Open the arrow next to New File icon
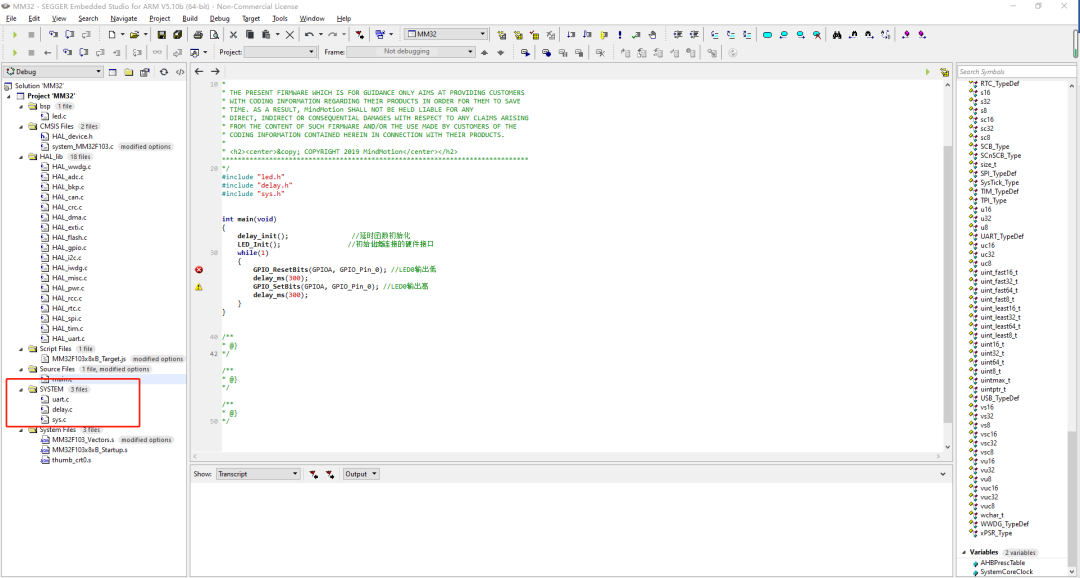 coord(123,34)
